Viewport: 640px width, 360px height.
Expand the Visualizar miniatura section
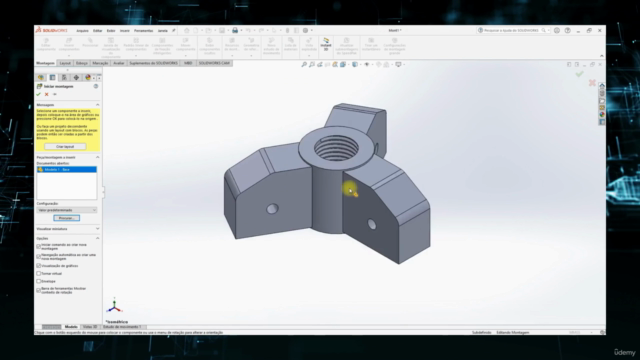click(x=98, y=229)
